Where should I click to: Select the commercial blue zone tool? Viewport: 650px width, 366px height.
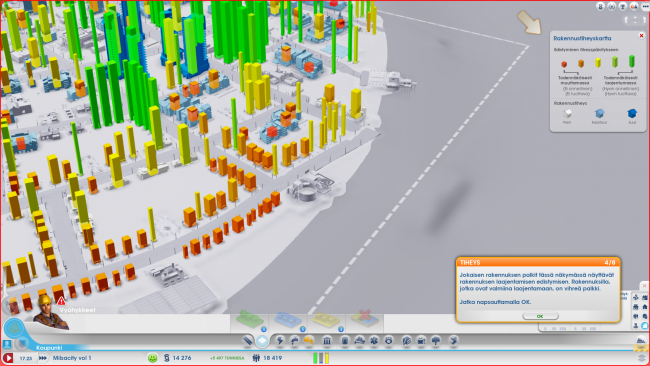[288, 320]
